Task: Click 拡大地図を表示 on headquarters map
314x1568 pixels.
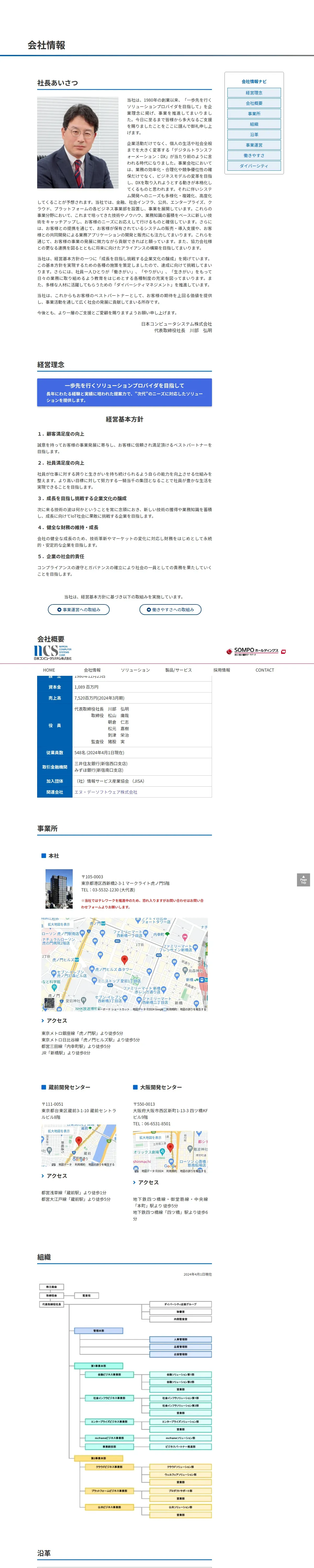Action: [x=59, y=924]
